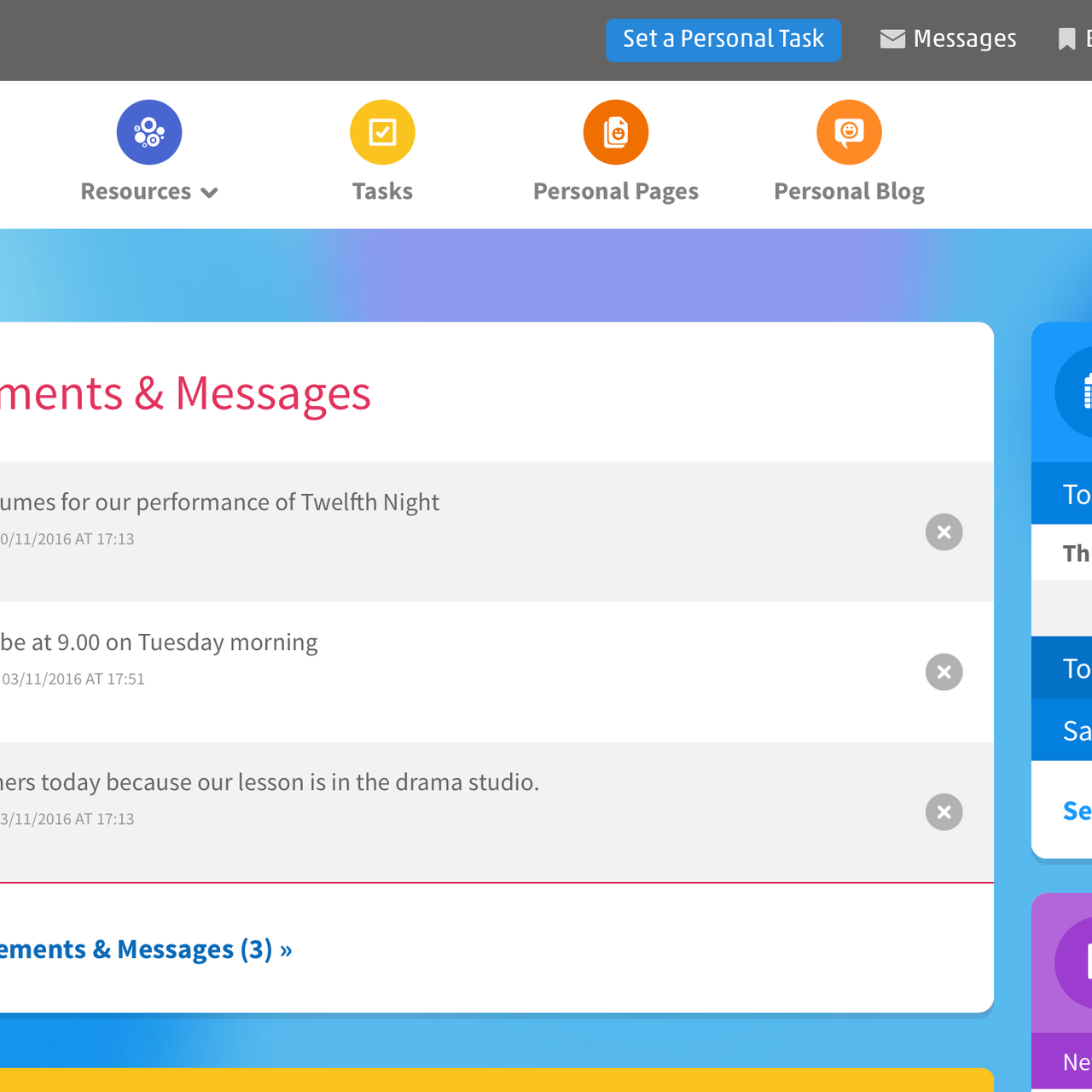
Task: Select the yellow Tasks checkbox icon
Action: 382,132
